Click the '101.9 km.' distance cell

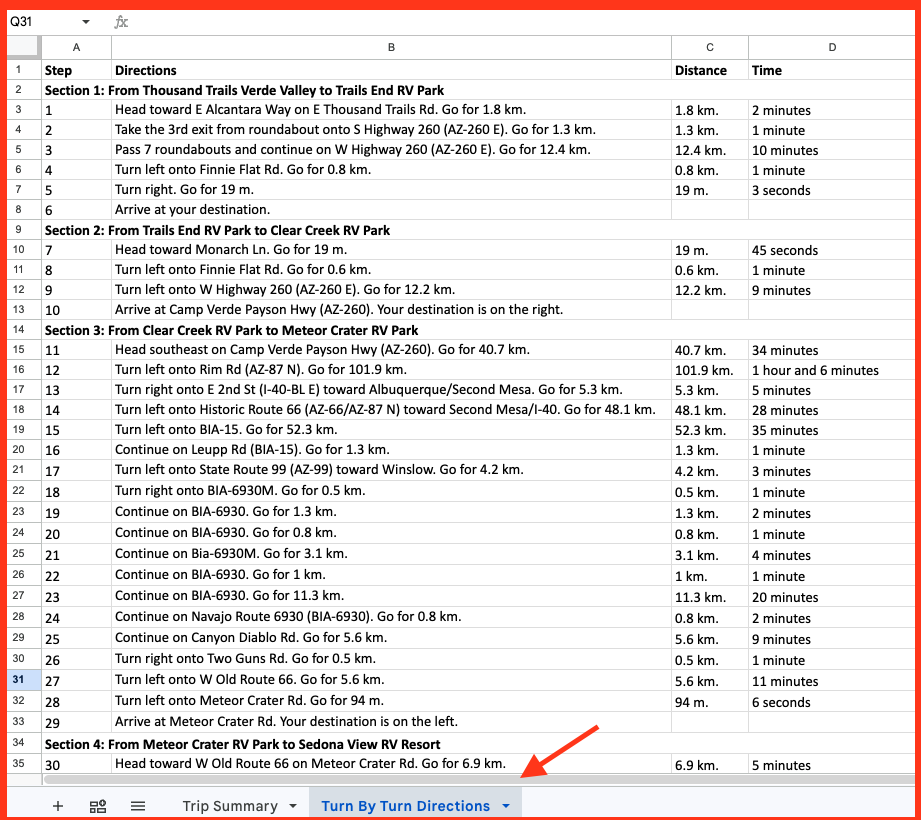710,369
